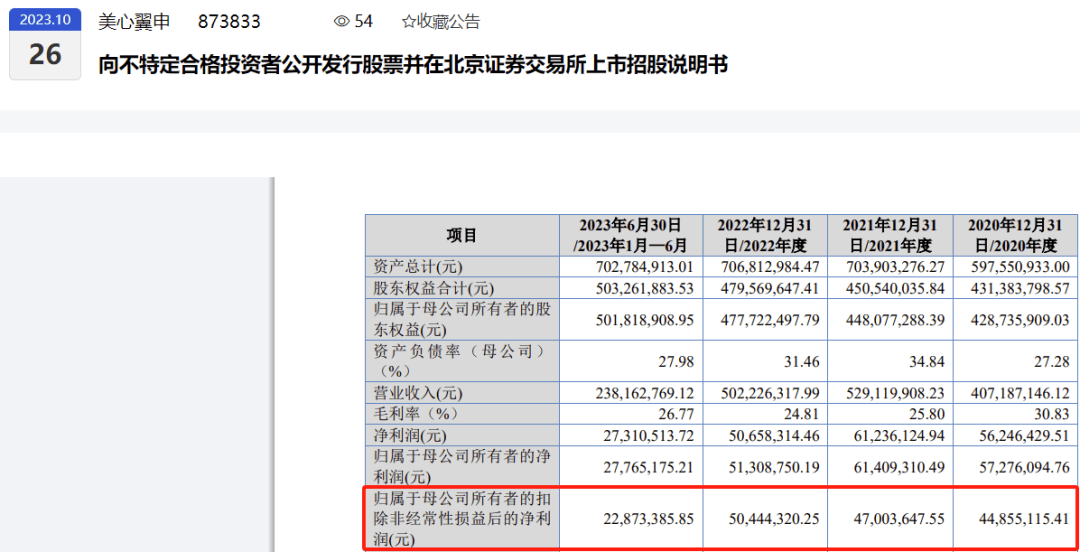Click the 2023.10 26 date badge
1080x552 pixels.
coord(45,41)
